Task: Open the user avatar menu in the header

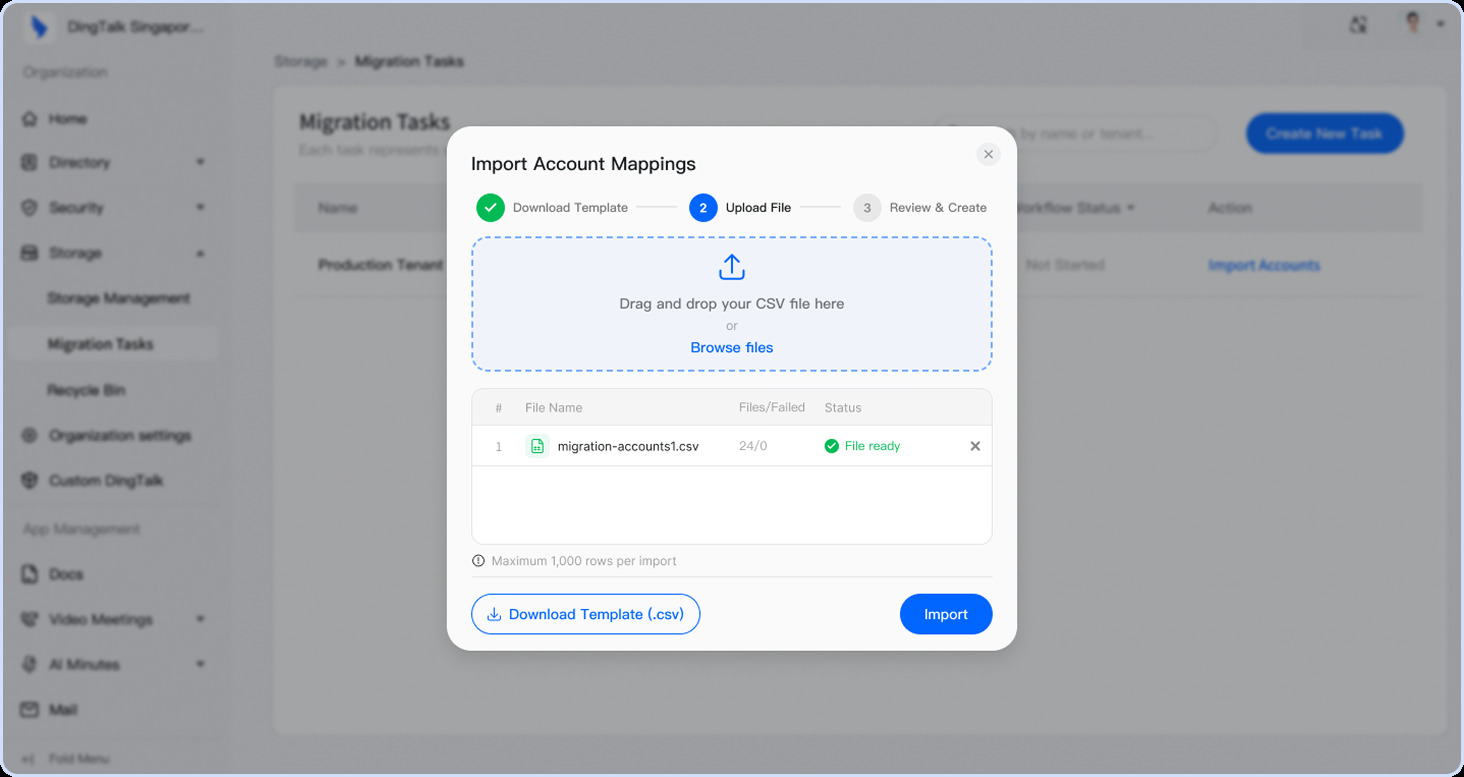Action: (1423, 24)
